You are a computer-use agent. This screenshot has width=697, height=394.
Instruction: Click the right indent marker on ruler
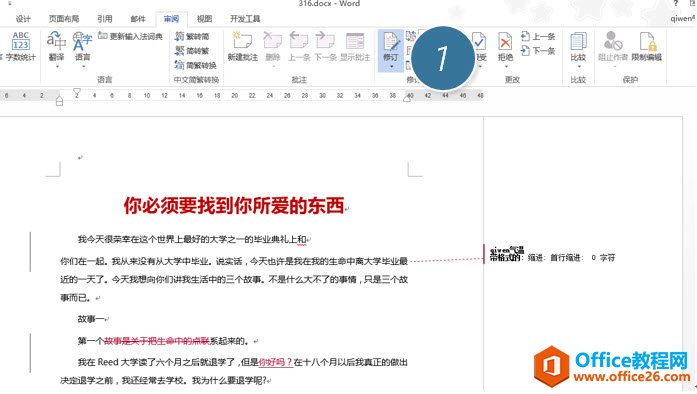[x=407, y=98]
